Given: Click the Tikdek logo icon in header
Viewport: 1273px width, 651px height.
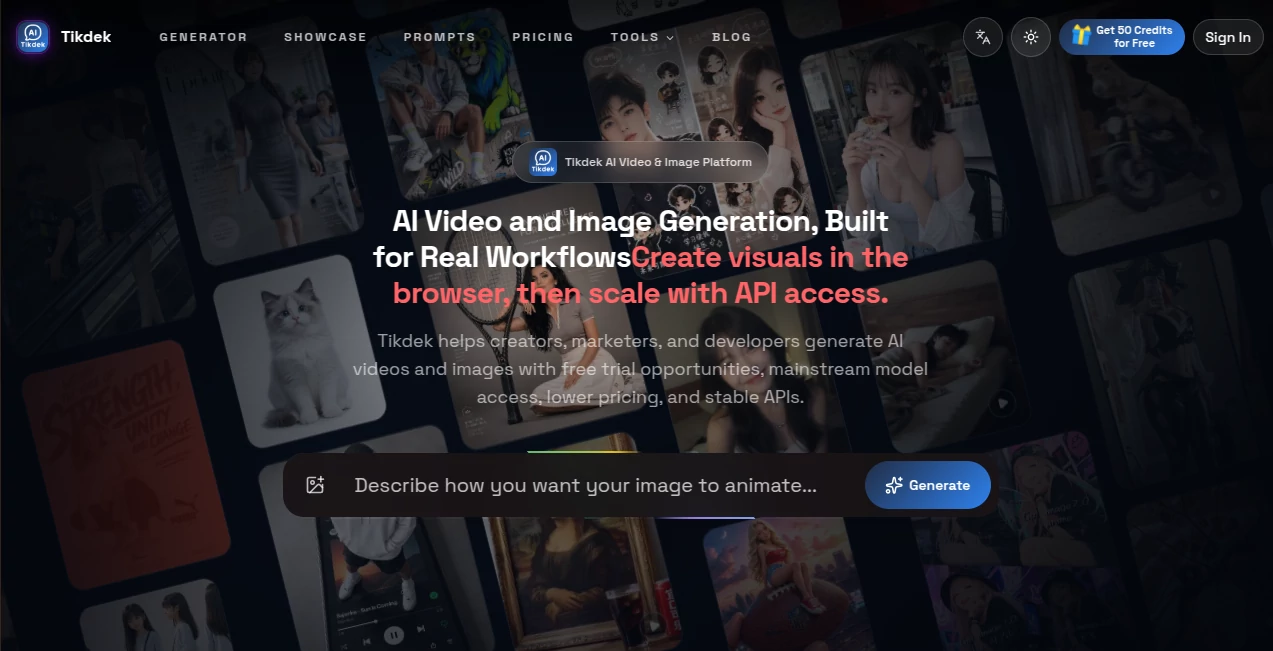Looking at the screenshot, I should pos(33,37).
